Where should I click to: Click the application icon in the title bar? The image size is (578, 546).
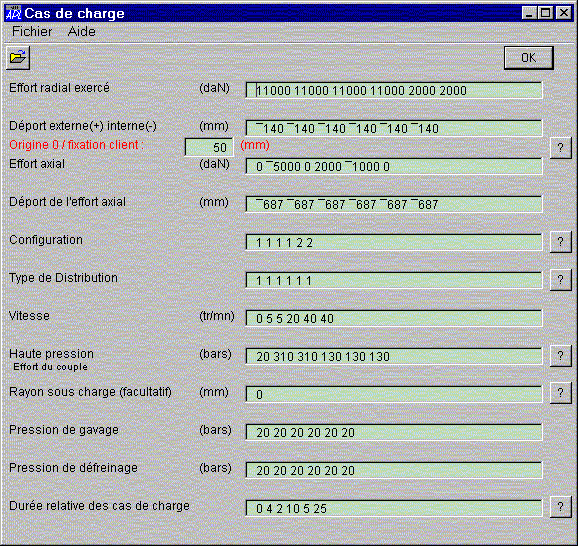(x=13, y=13)
